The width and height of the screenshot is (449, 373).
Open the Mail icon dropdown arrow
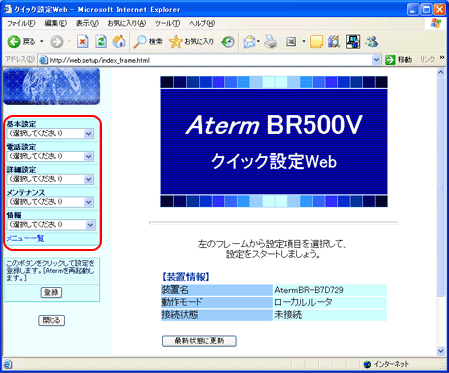(258, 42)
